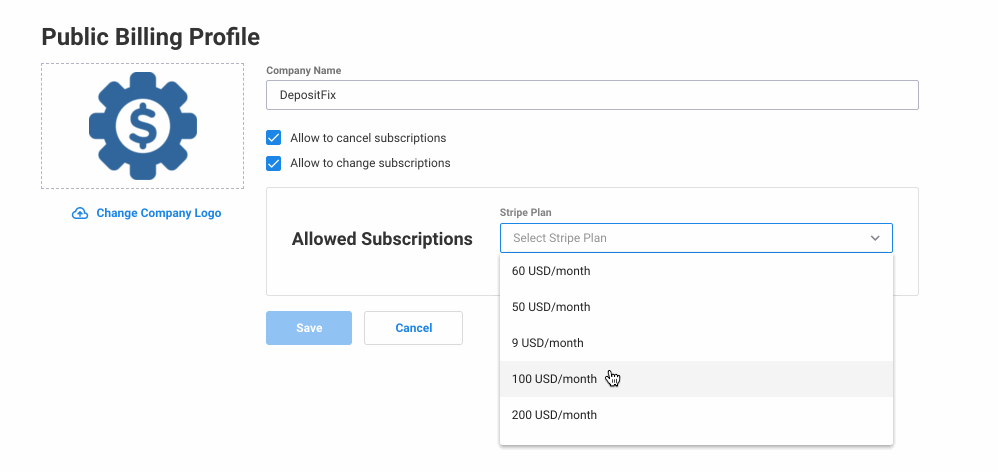This screenshot has width=998, height=472.
Task: Click the Stripe Plan field label
Action: [526, 212]
